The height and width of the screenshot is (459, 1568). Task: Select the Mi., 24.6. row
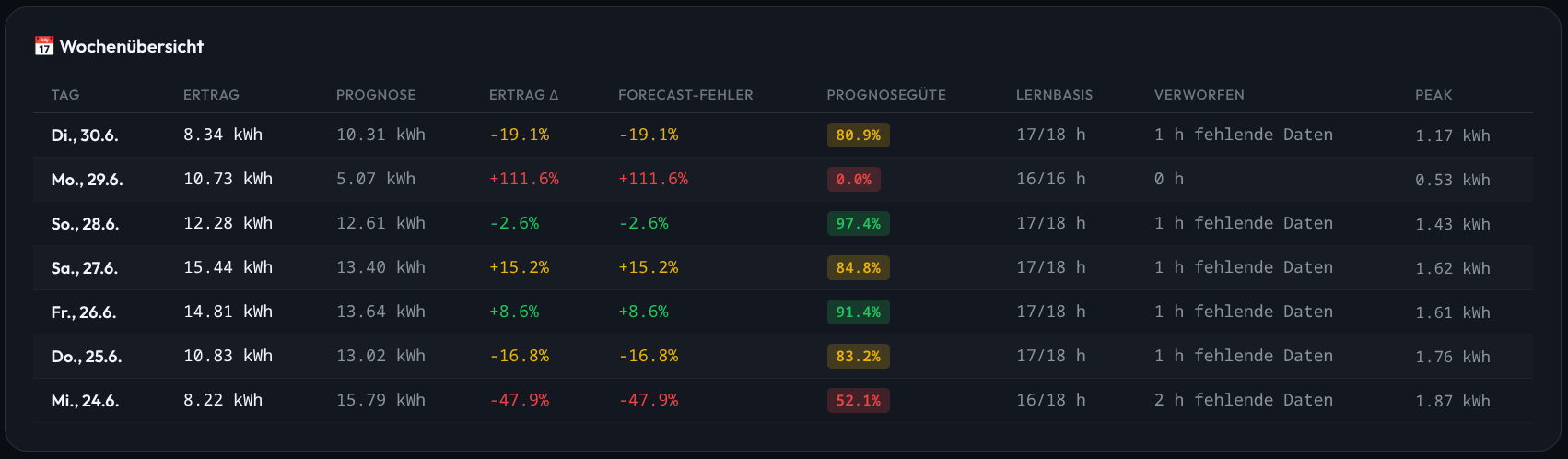click(x=783, y=401)
